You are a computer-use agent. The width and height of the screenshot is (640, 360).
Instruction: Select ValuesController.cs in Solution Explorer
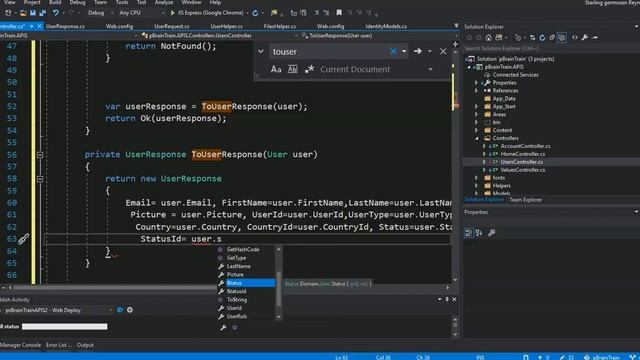522,170
